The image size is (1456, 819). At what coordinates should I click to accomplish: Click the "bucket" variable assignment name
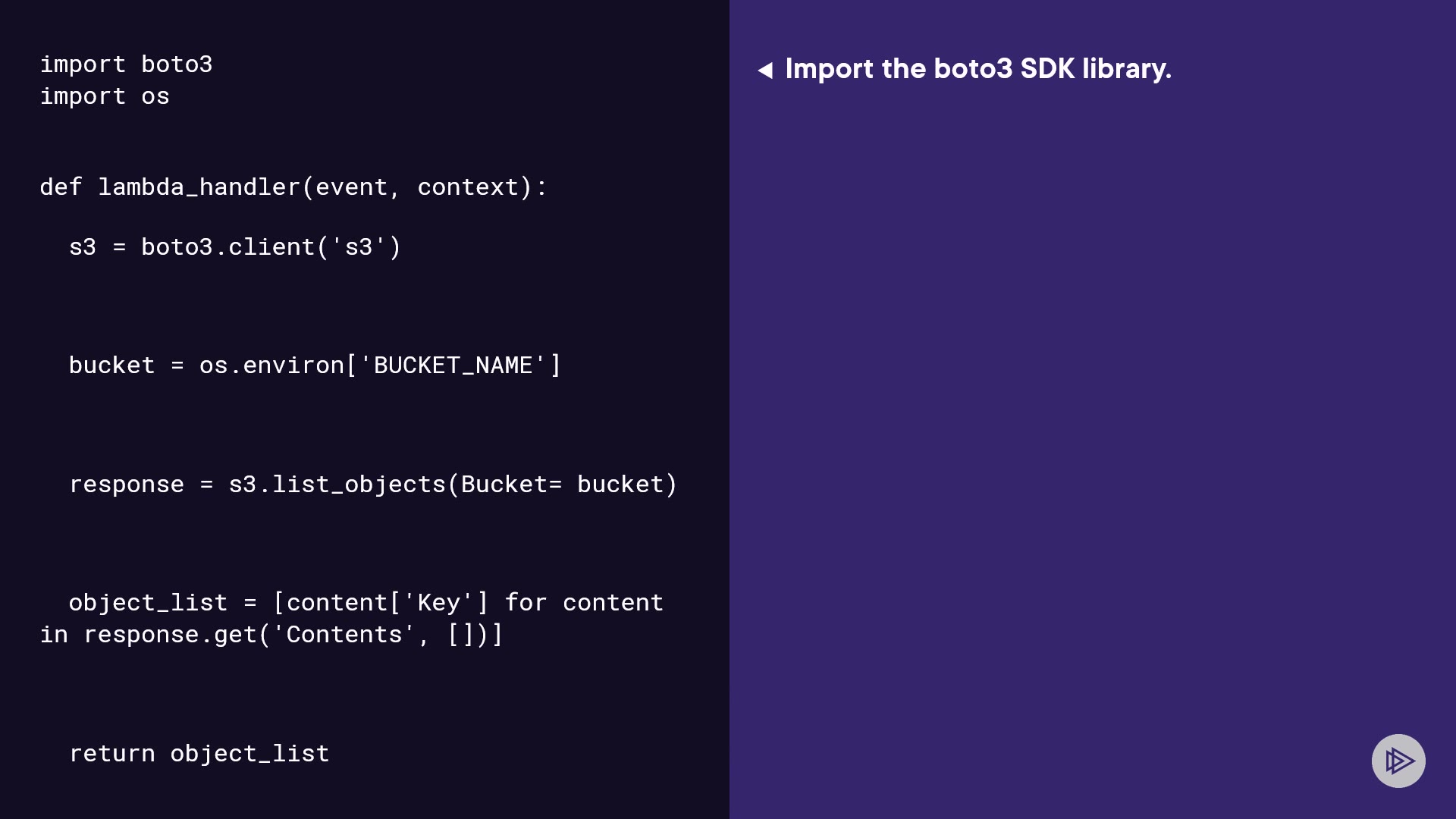pos(111,366)
